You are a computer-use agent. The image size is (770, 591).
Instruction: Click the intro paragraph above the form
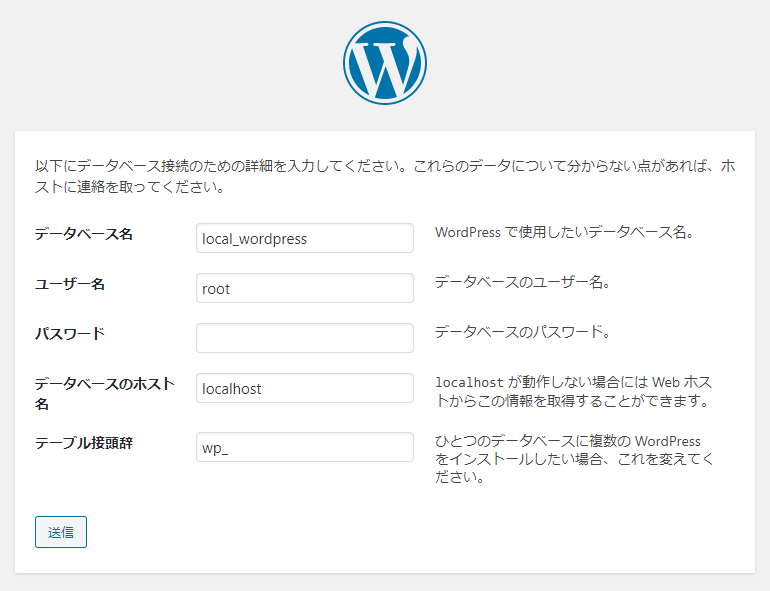click(385, 176)
